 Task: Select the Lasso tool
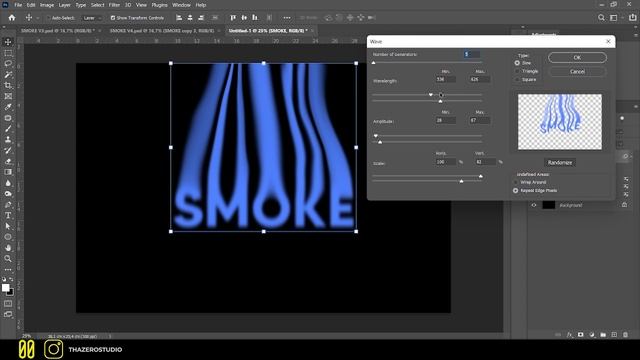click(x=8, y=64)
